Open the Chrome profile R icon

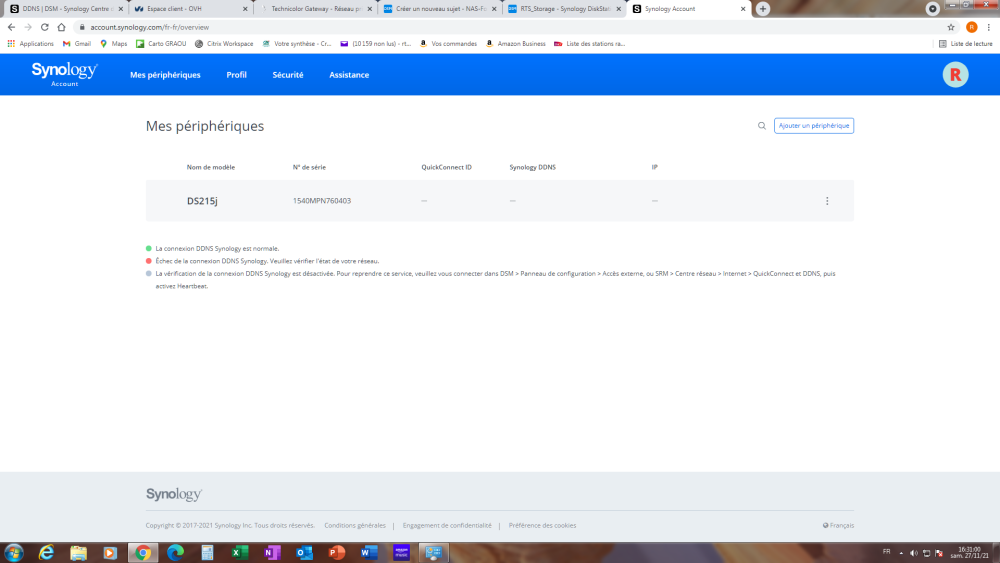[x=971, y=27]
